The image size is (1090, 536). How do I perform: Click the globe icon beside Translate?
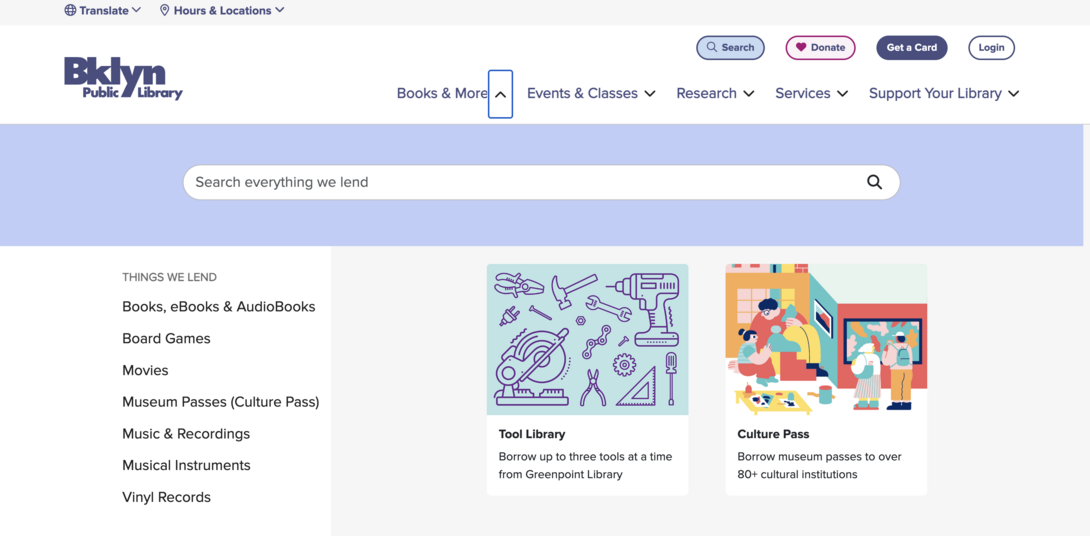click(70, 10)
